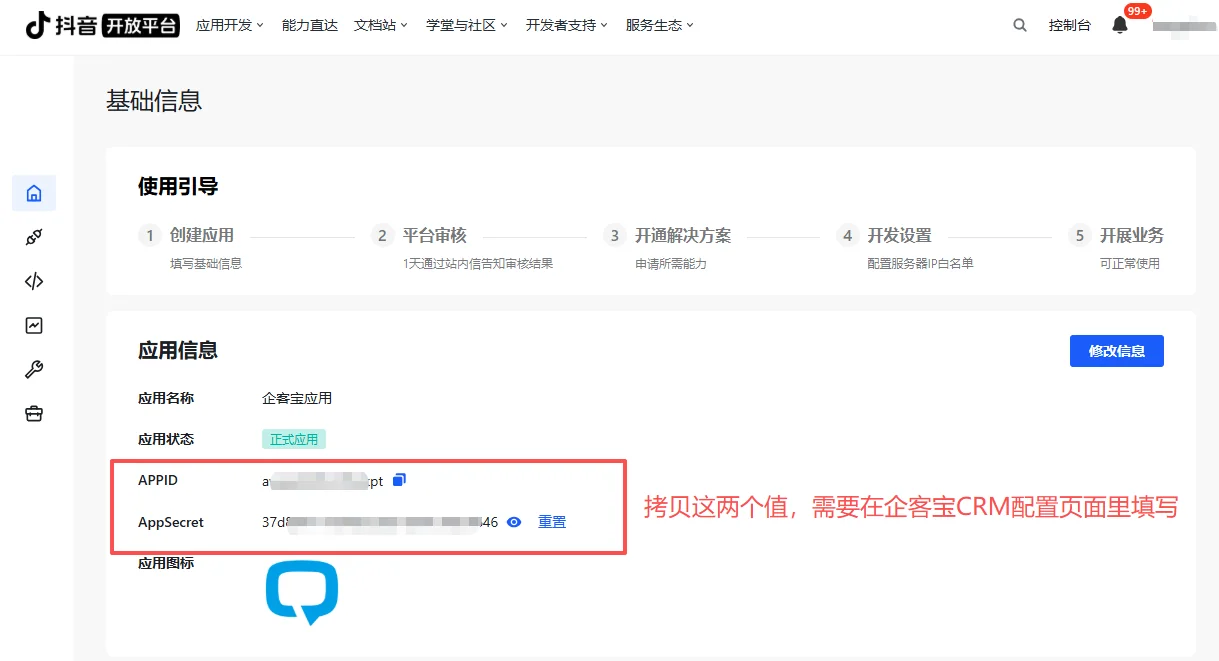
Task: Open the plug capability sidebar icon
Action: (34, 237)
